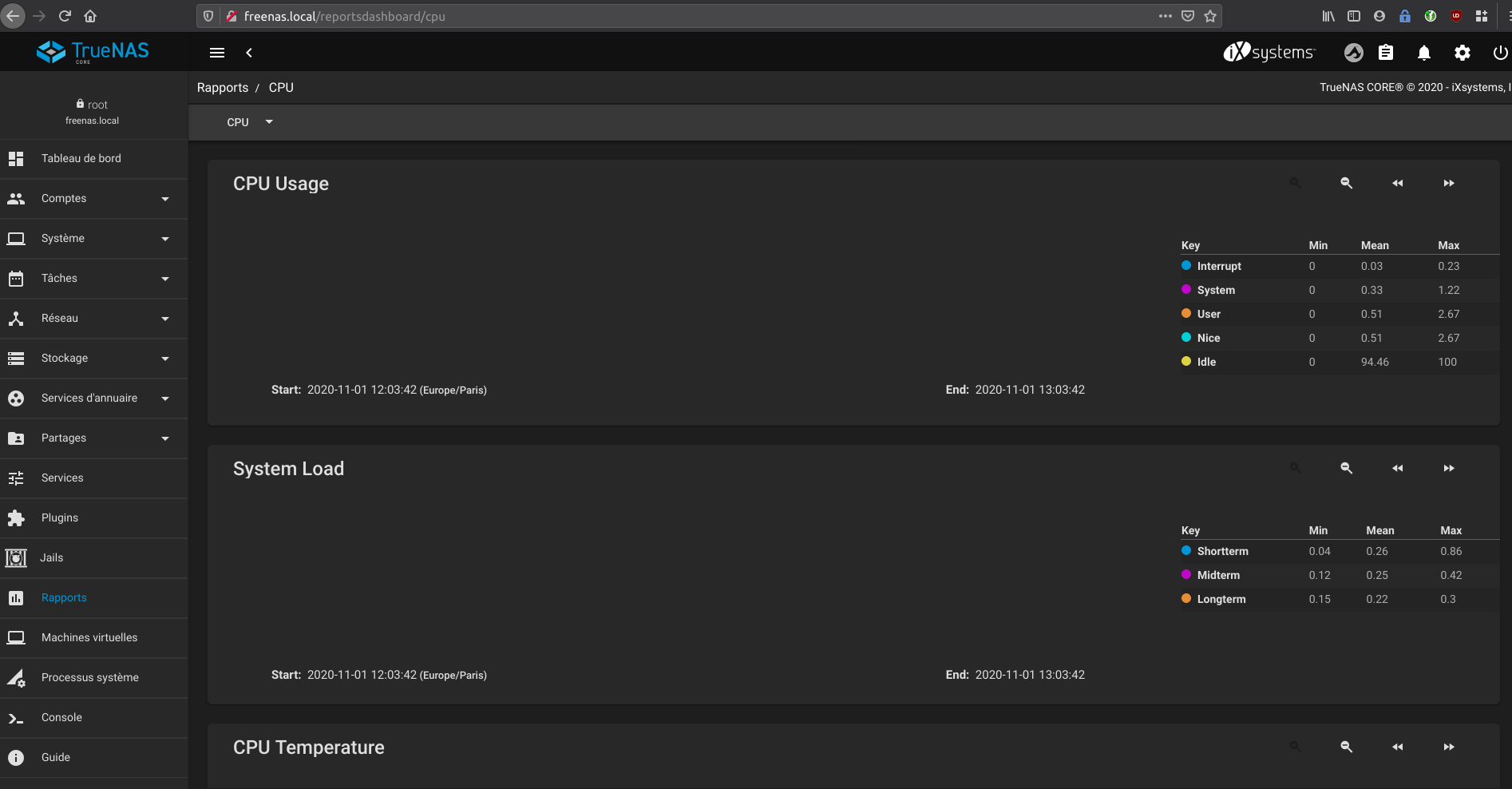Click the CPU Temperature card title
This screenshot has height=789, width=1512.
[309, 747]
